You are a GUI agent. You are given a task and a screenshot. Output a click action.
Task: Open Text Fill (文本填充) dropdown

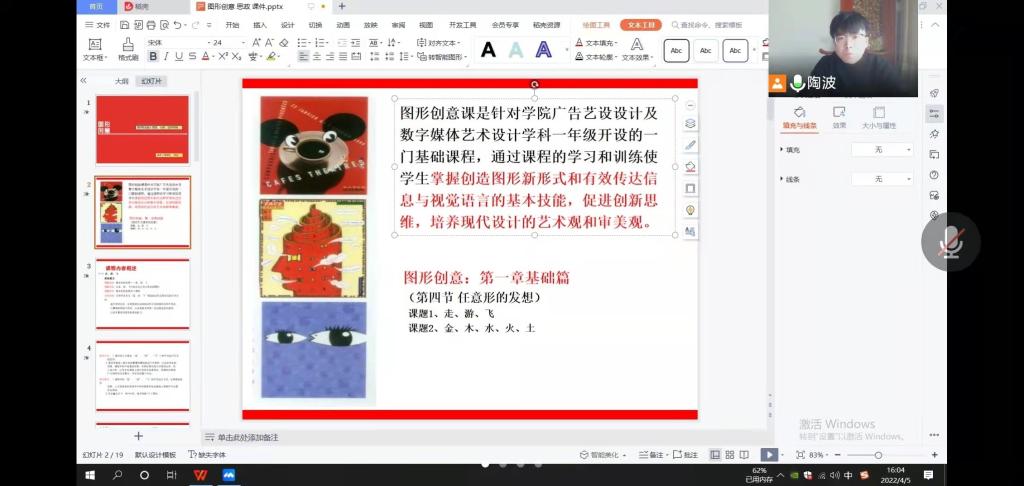pyautogui.click(x=597, y=42)
